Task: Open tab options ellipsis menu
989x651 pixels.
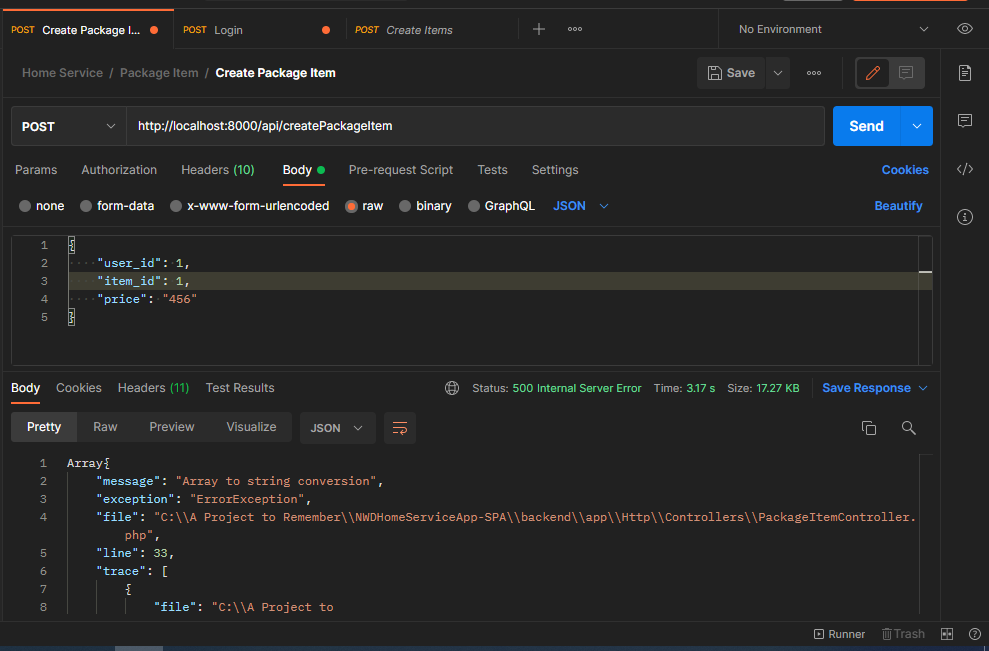Action: pos(575,29)
